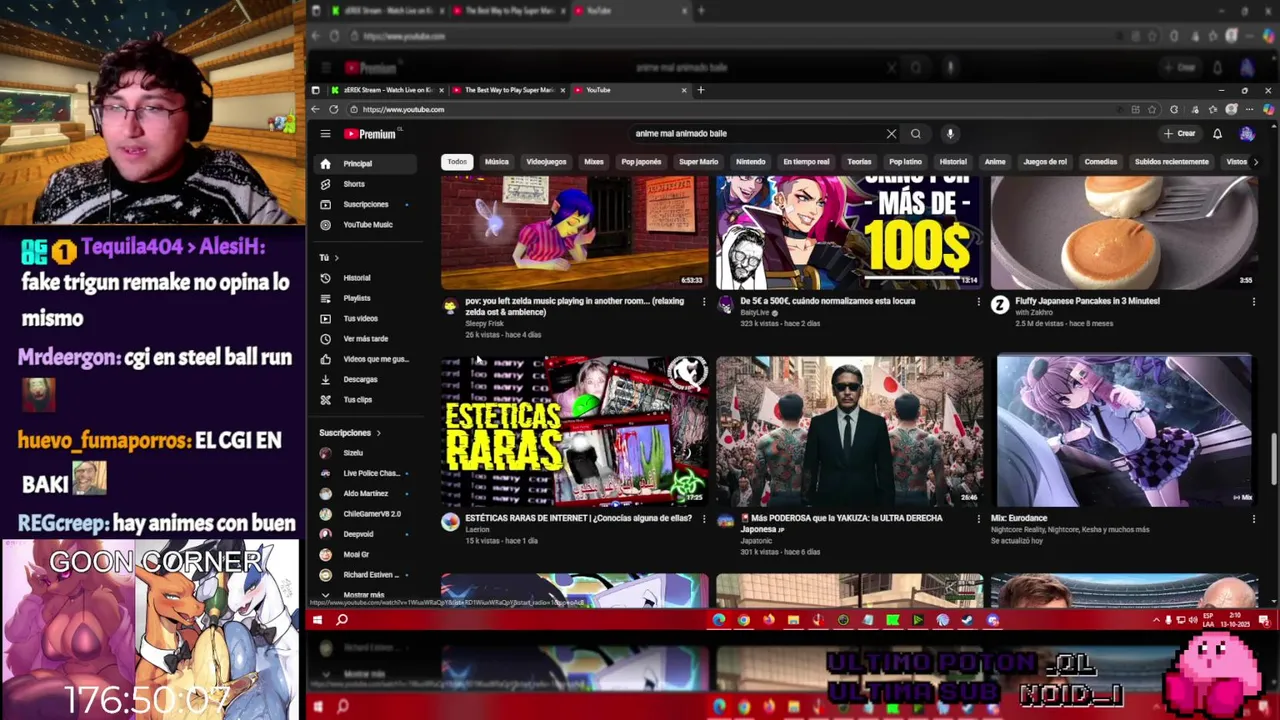Open the Fluffy Japanese Pancakes thumbnail
1280x720 pixels.
tap(1124, 232)
